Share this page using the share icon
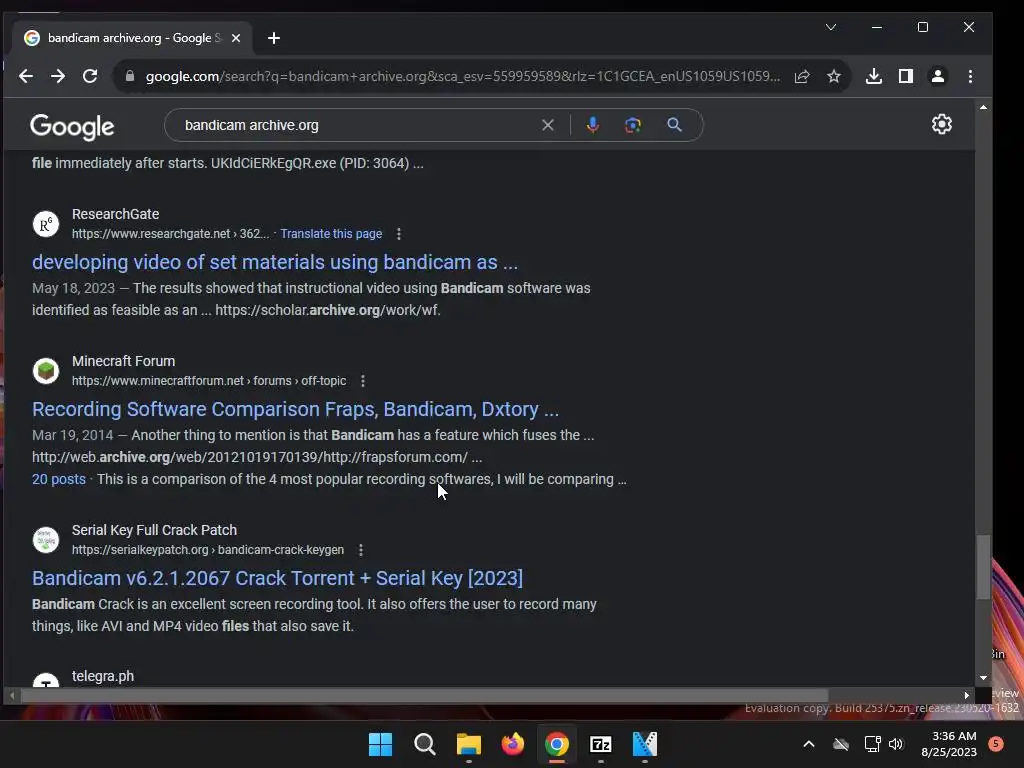The height and width of the screenshot is (768, 1024). tap(802, 76)
